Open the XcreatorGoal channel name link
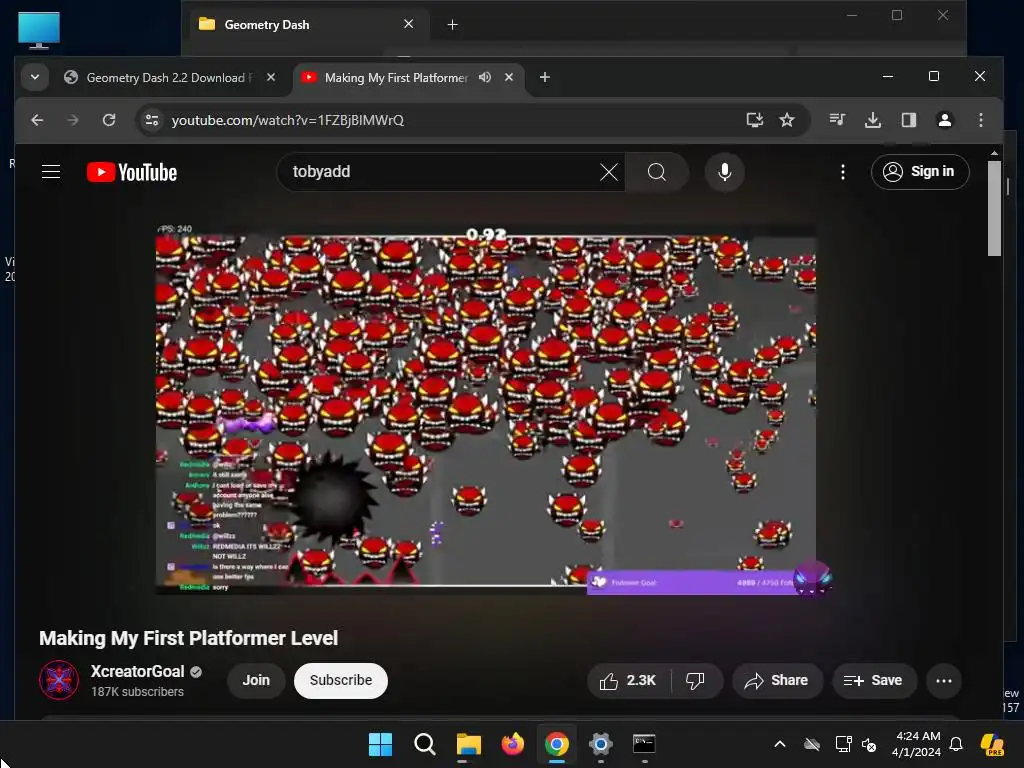The height and width of the screenshot is (768, 1024). point(137,671)
